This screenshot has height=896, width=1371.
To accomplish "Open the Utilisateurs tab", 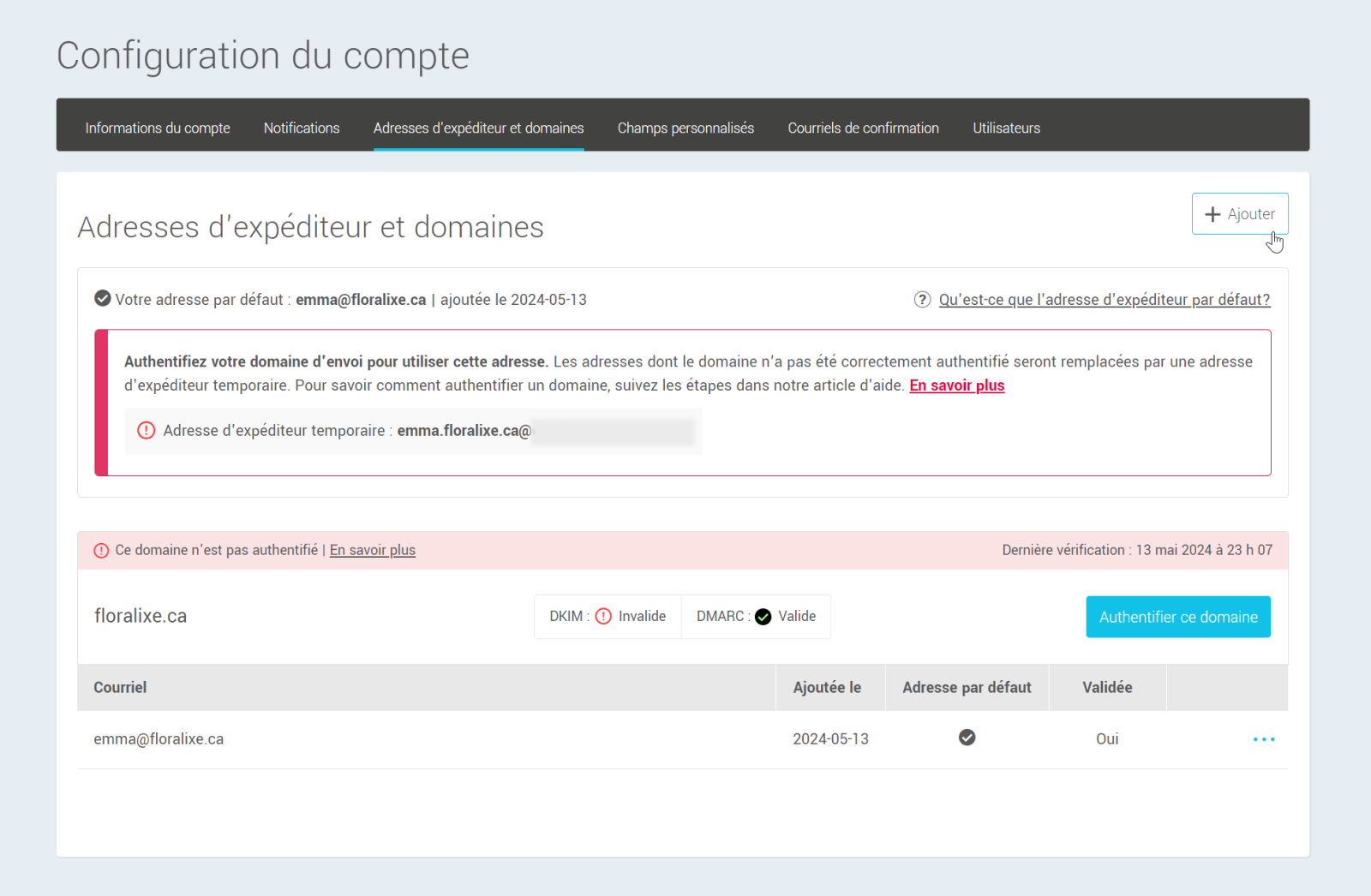I will pyautogui.click(x=1006, y=128).
